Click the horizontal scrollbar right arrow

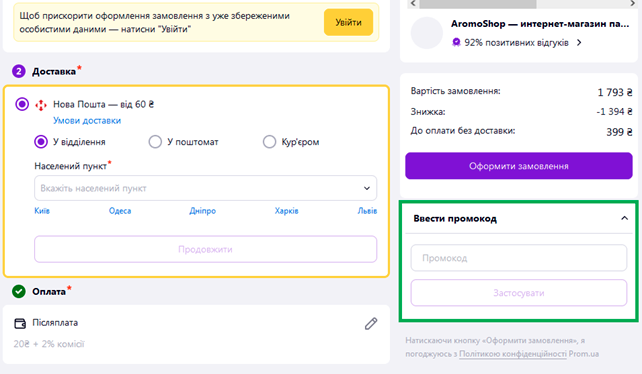(x=632, y=4)
